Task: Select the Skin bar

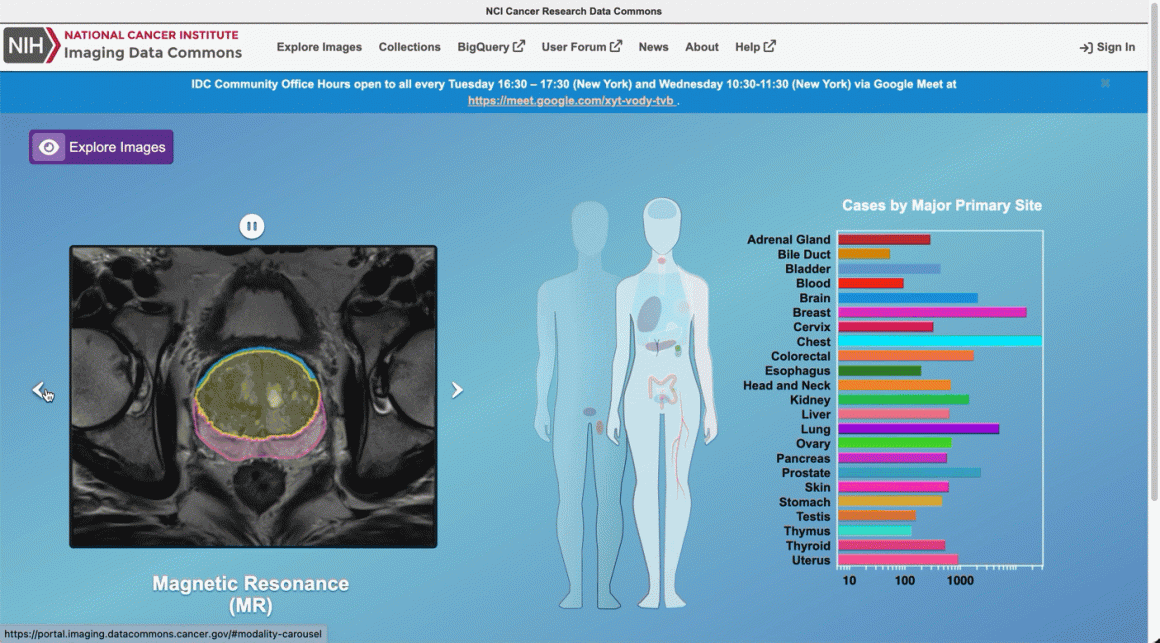Action: [x=893, y=488]
